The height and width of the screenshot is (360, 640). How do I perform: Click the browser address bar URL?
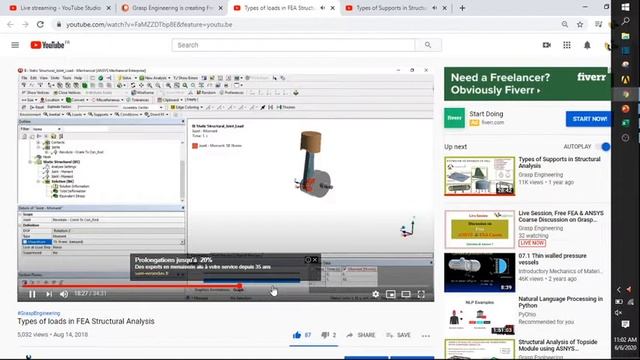149,24
